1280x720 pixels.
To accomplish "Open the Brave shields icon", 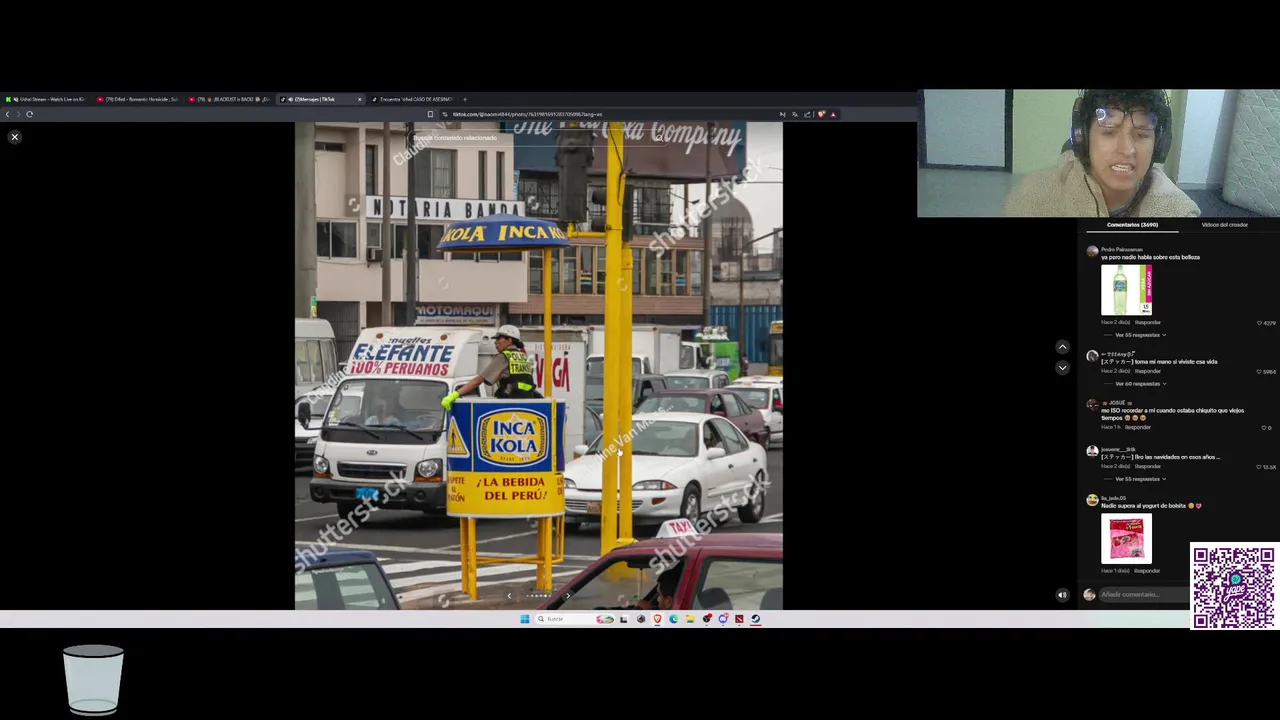I will (821, 114).
